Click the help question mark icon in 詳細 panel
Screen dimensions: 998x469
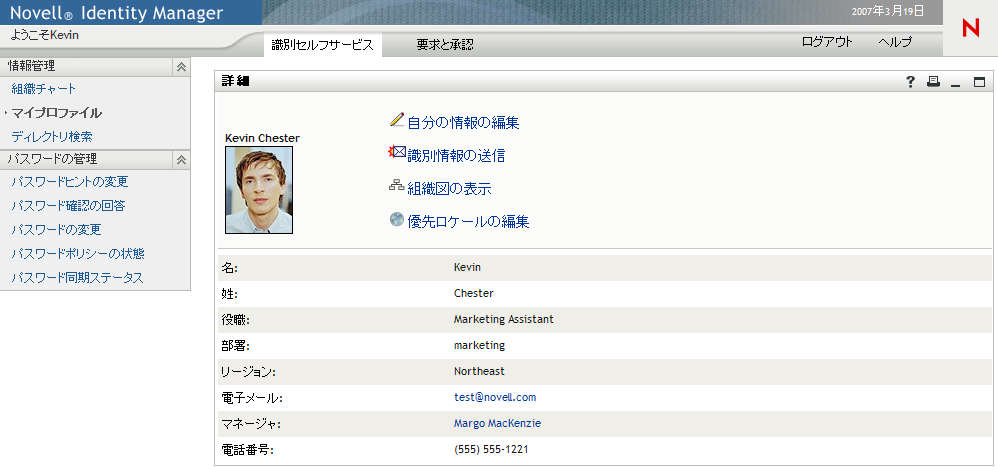pos(911,81)
